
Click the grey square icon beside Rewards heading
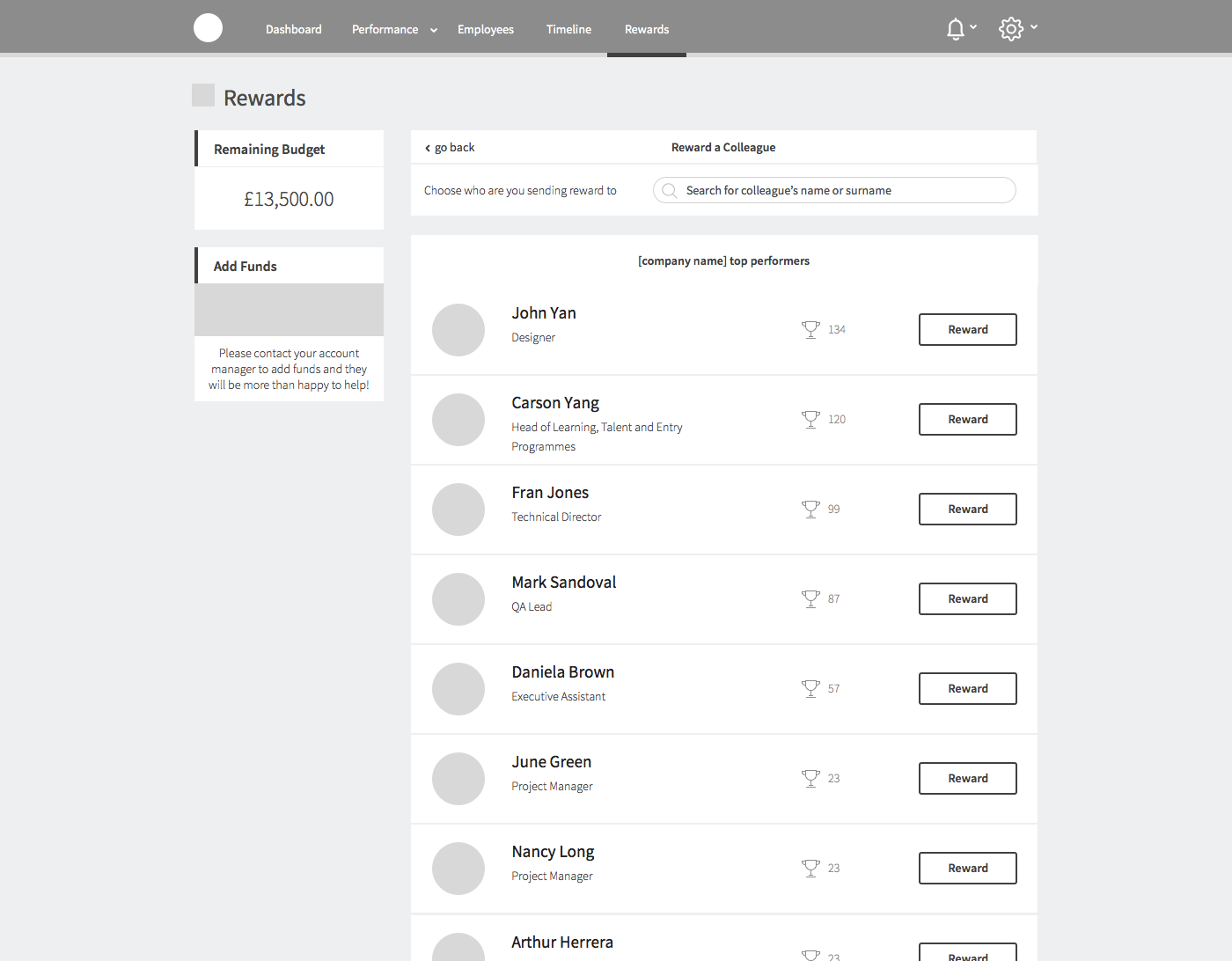click(203, 95)
